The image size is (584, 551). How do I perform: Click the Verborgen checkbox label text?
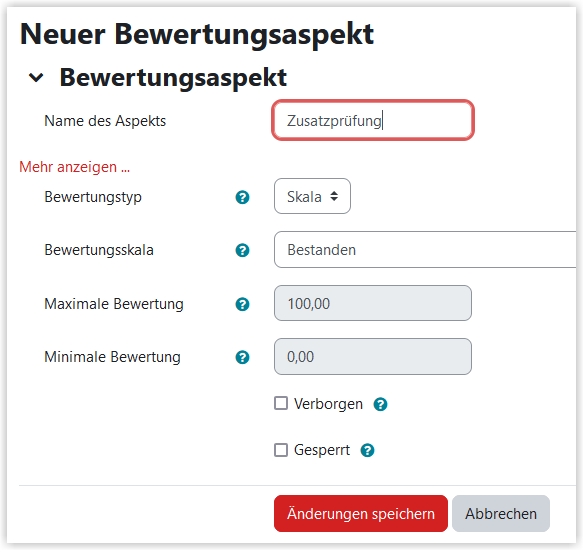click(328, 404)
